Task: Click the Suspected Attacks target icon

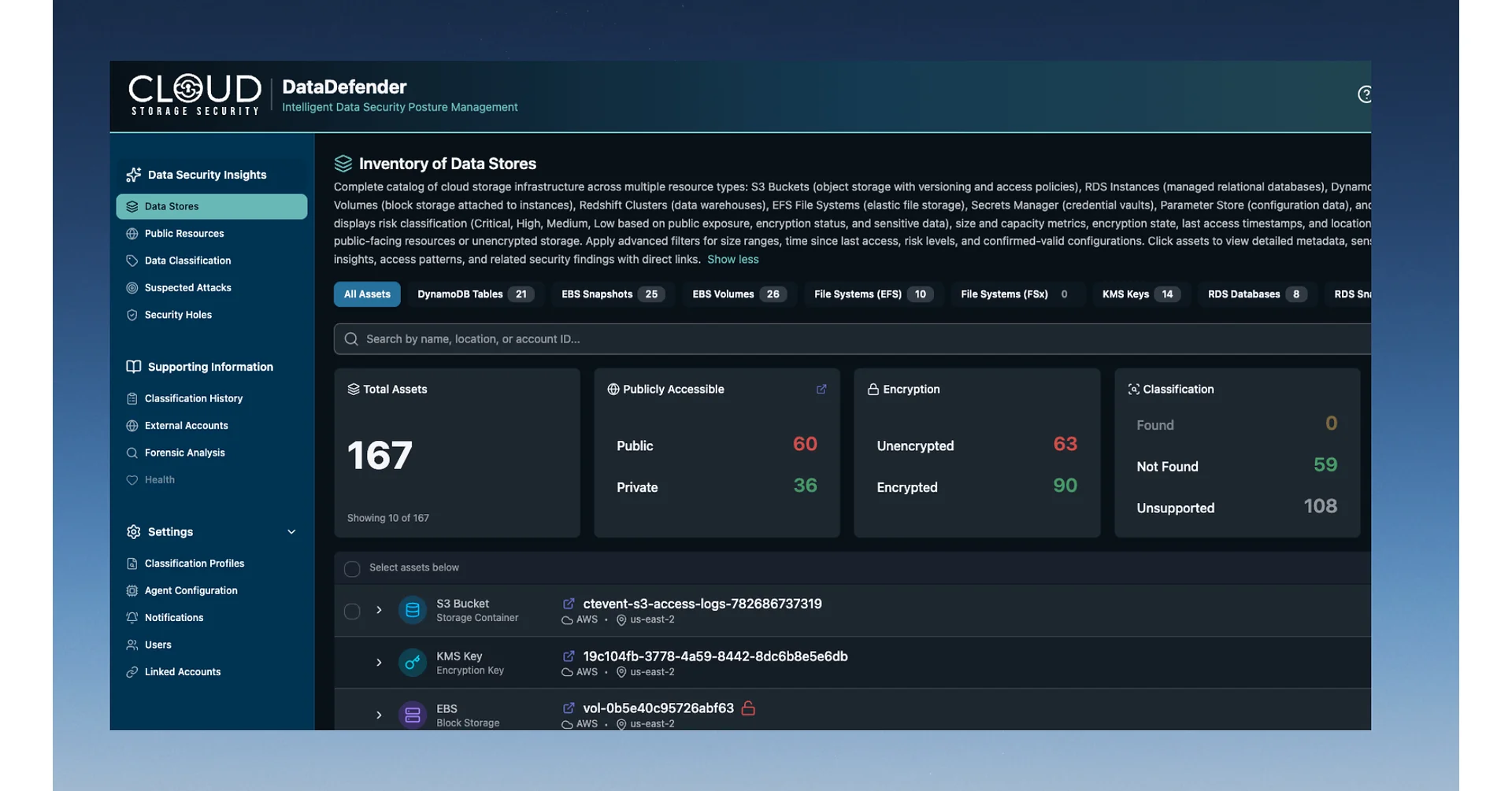Action: coord(132,288)
